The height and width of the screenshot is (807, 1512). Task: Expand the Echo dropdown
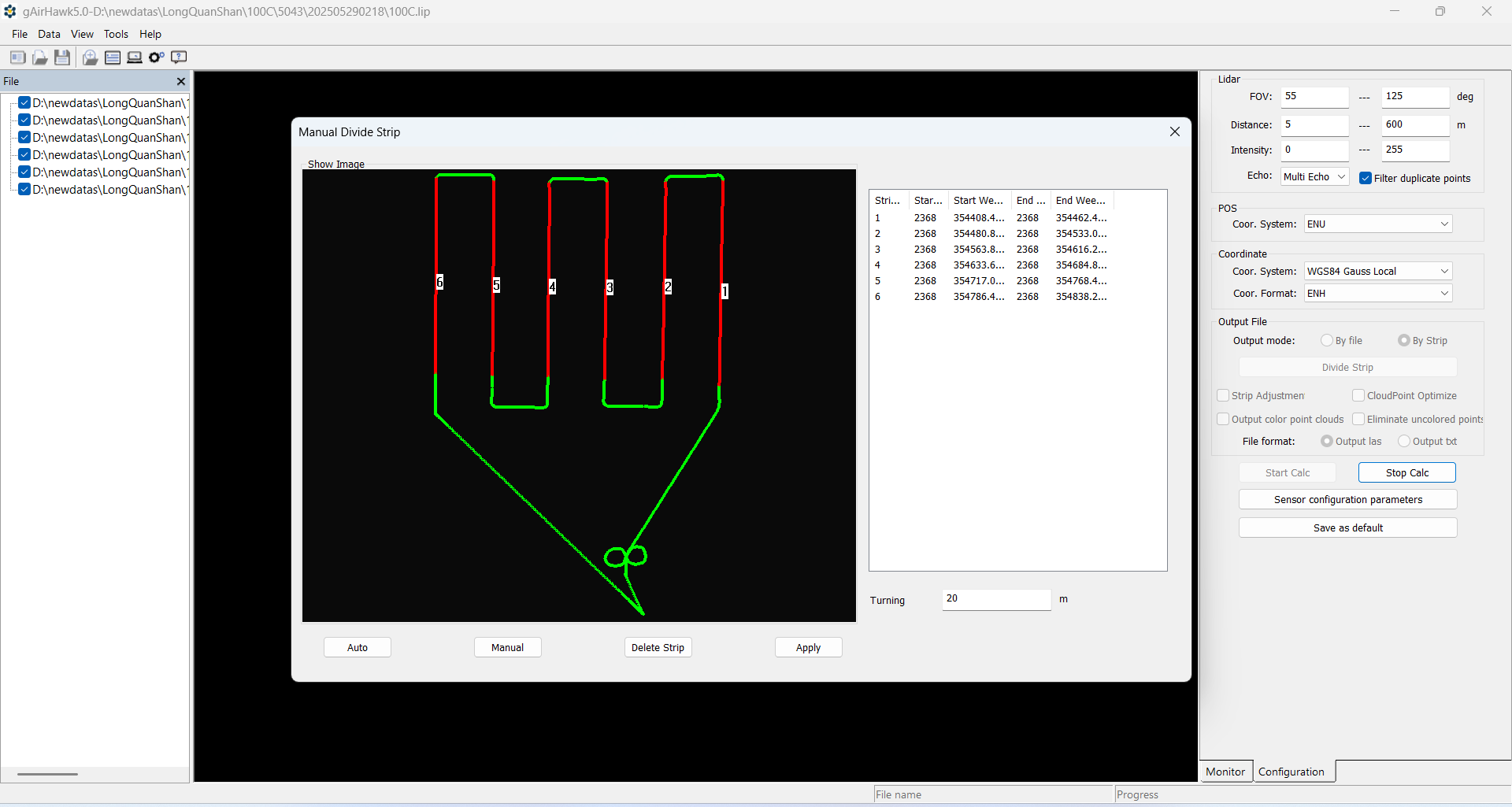point(1314,176)
